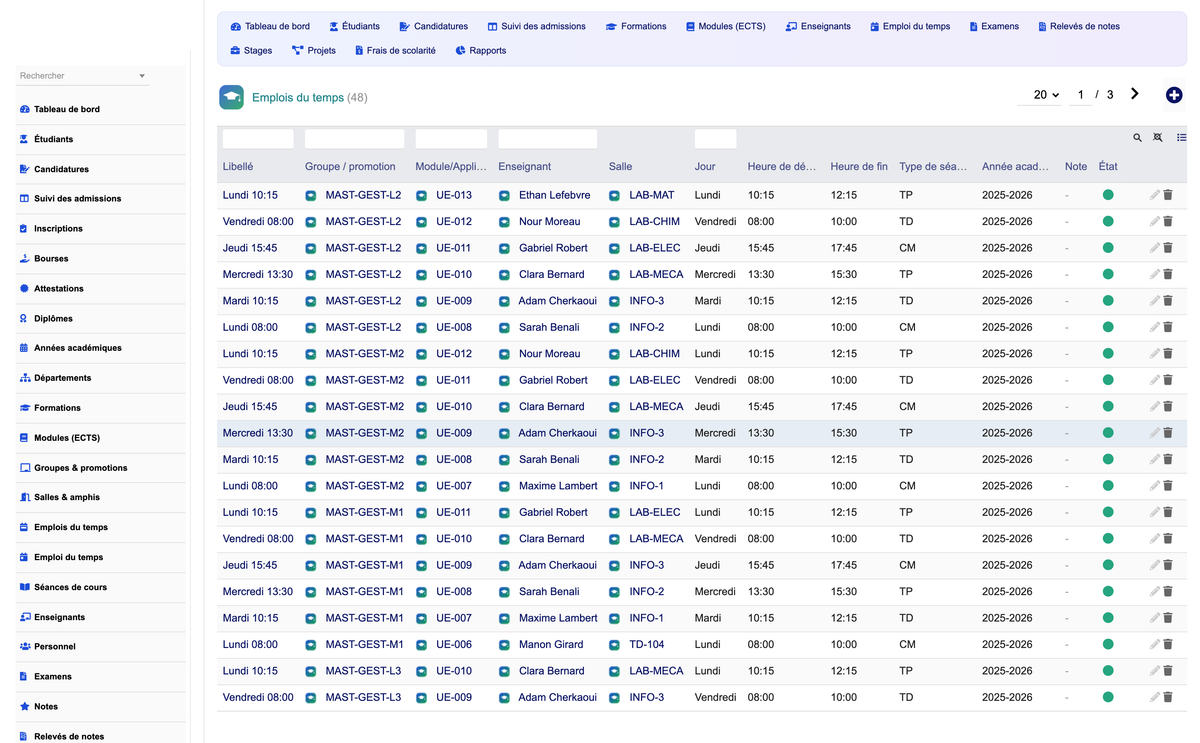Click trash icon on MAST-GEST-M2 UE-009 row
1200x743 pixels.
pos(1168,433)
